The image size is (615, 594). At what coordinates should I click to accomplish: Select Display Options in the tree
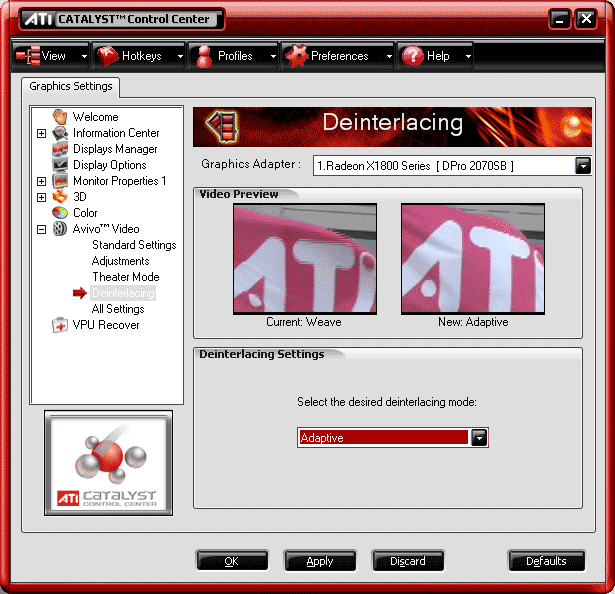pos(109,165)
